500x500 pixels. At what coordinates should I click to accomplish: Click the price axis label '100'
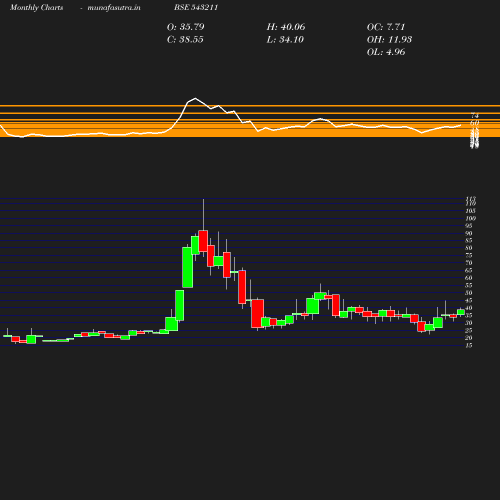[x=470, y=218]
